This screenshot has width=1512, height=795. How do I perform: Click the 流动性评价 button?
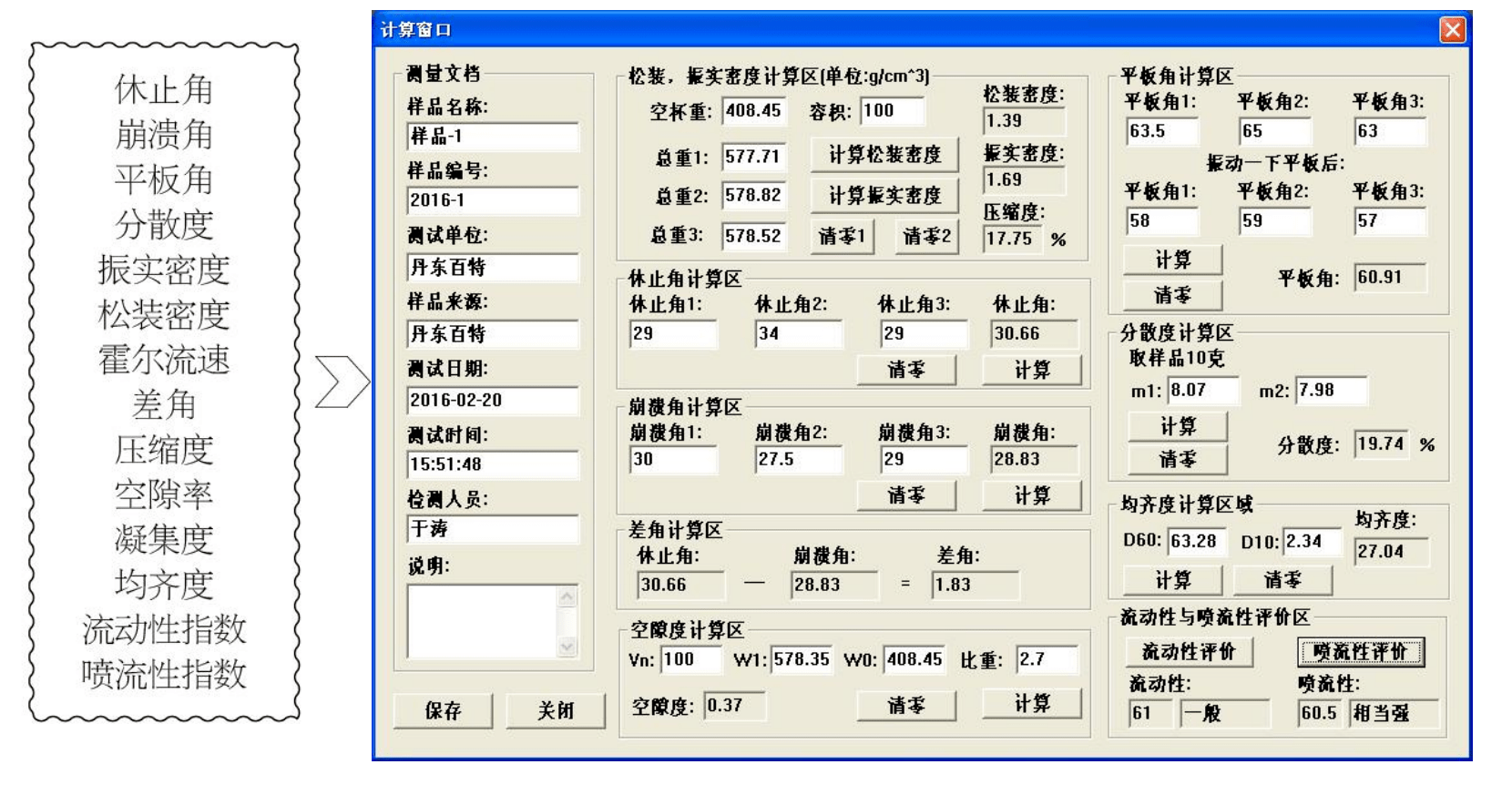pyautogui.click(x=1189, y=652)
